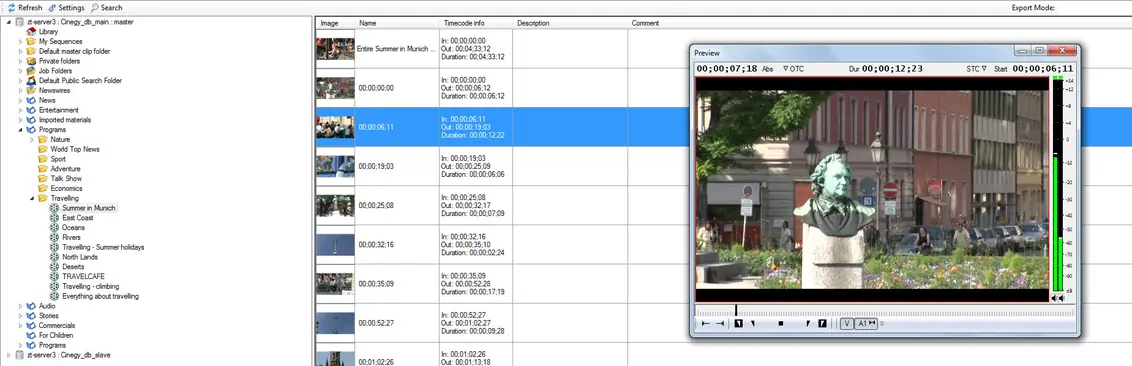This screenshot has height=366, width=1132.
Task: Click the Sport folder
Action: pyautogui.click(x=58, y=159)
